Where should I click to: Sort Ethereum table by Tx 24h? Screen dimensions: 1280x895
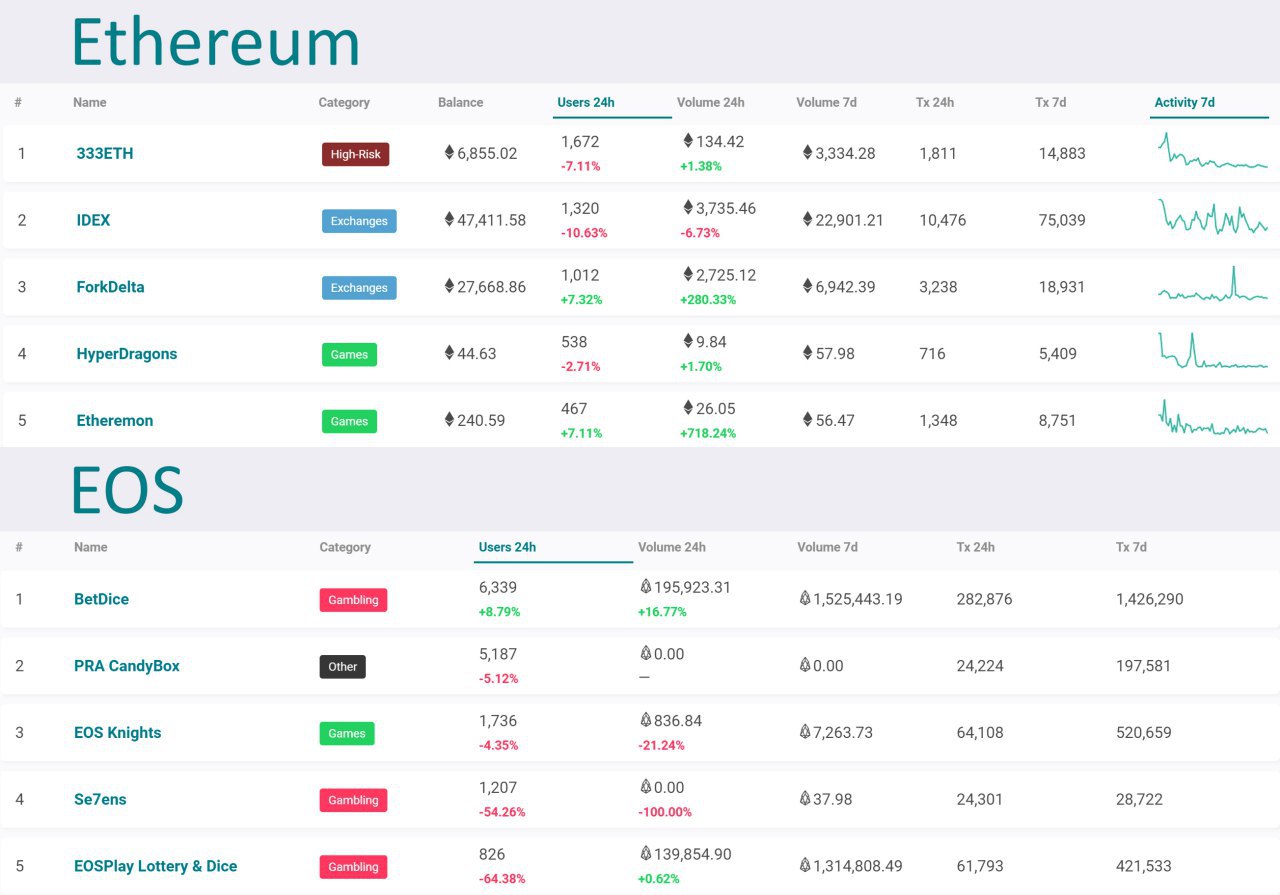click(x=935, y=102)
